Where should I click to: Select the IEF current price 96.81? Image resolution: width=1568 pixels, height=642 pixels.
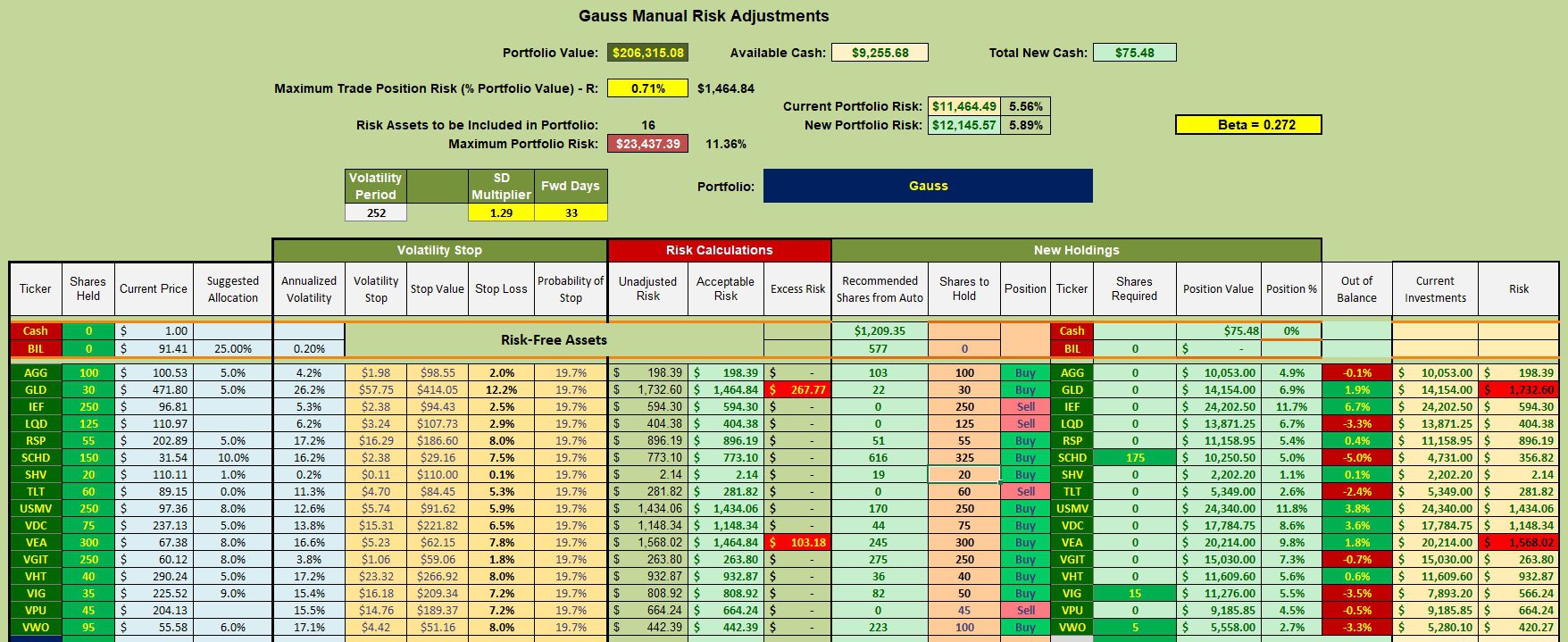click(154, 406)
